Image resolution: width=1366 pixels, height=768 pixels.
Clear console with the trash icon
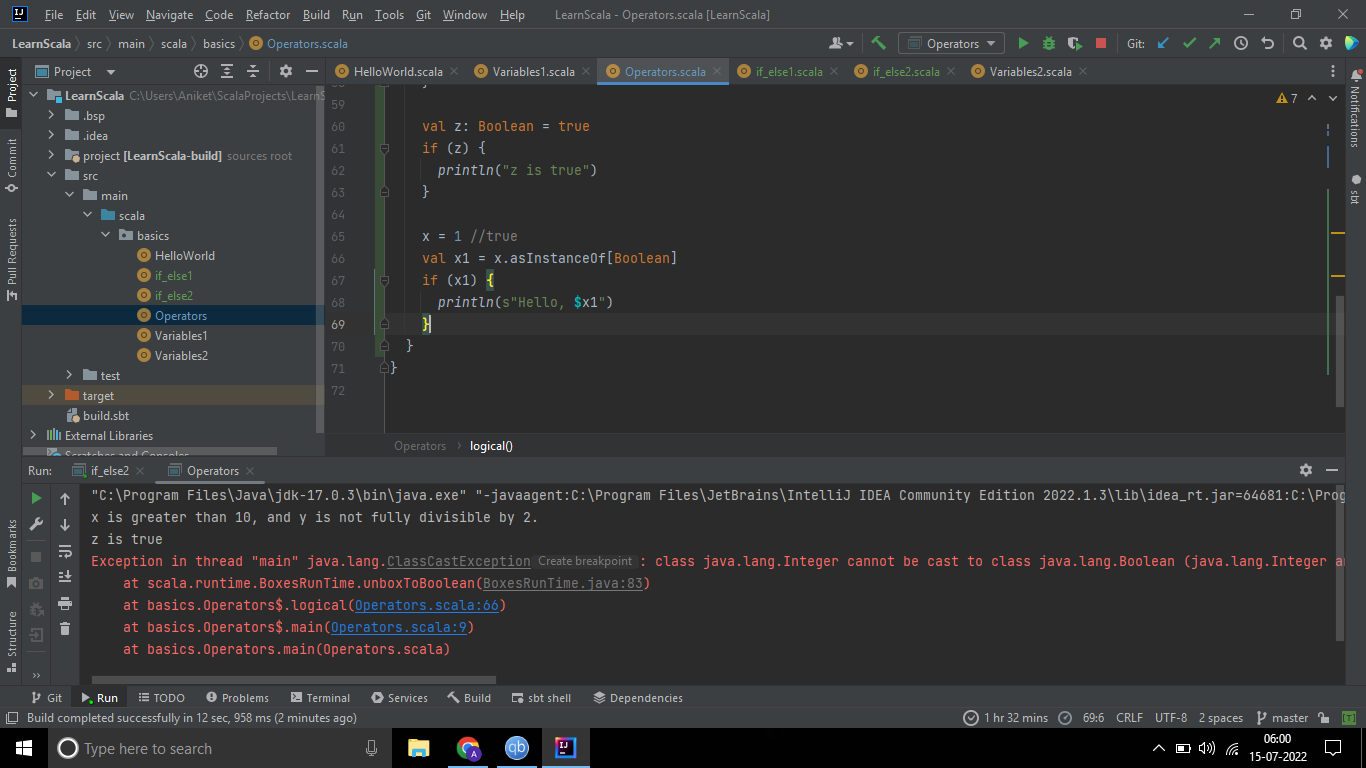(x=65, y=629)
